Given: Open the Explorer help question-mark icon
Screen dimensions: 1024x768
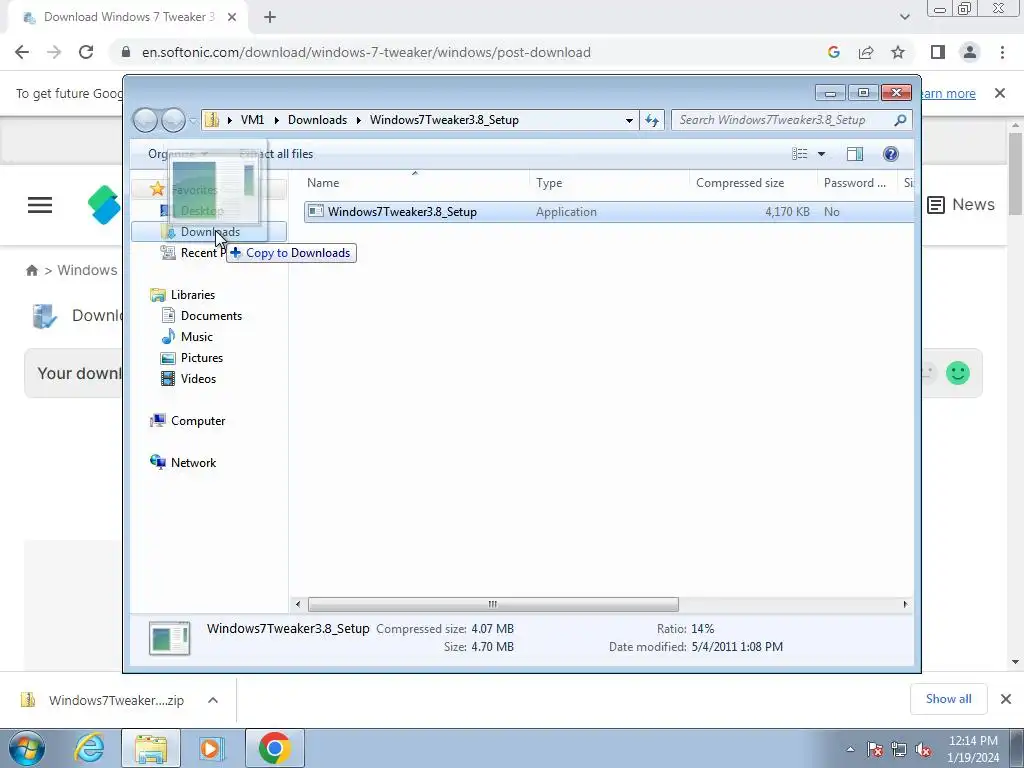Looking at the screenshot, I should tap(890, 154).
